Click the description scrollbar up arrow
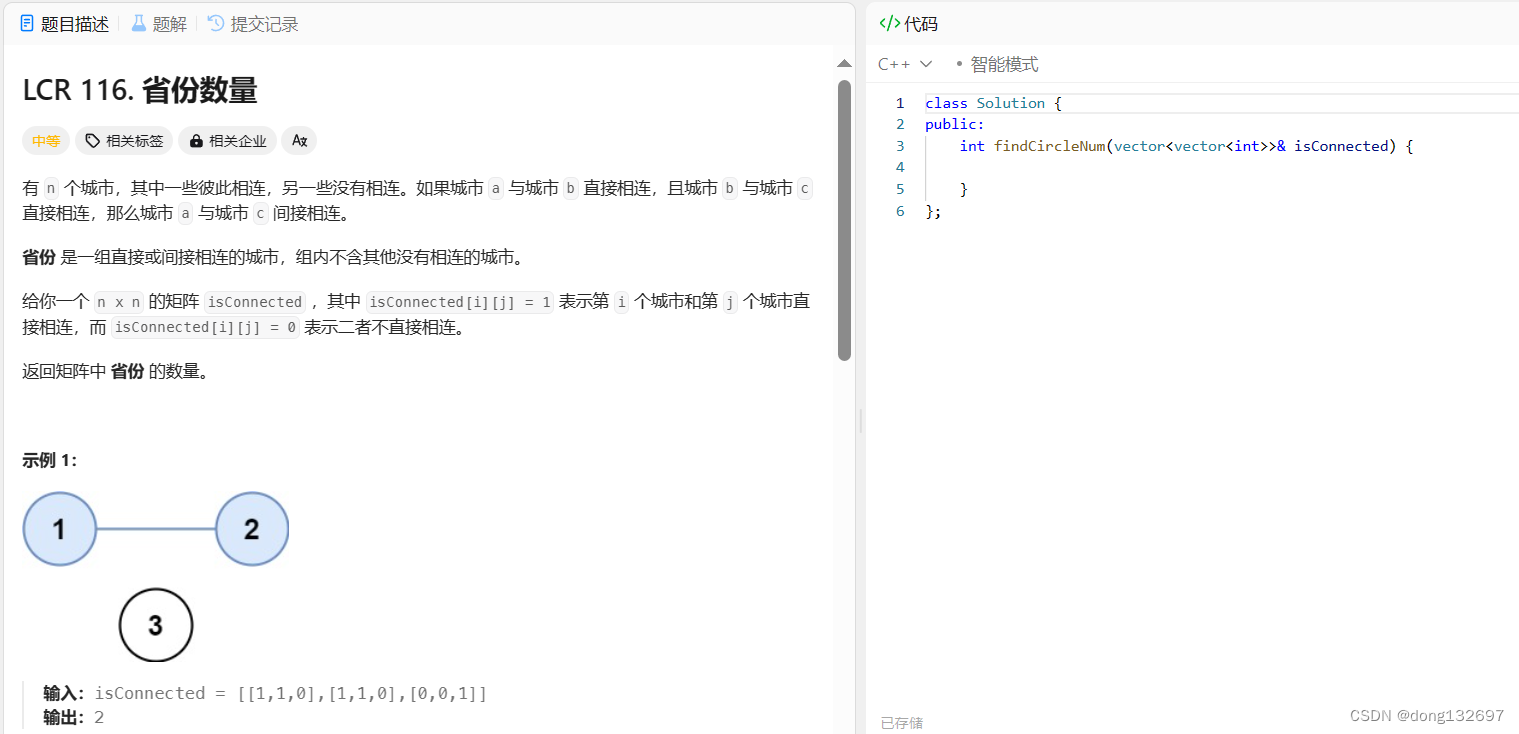 point(844,64)
